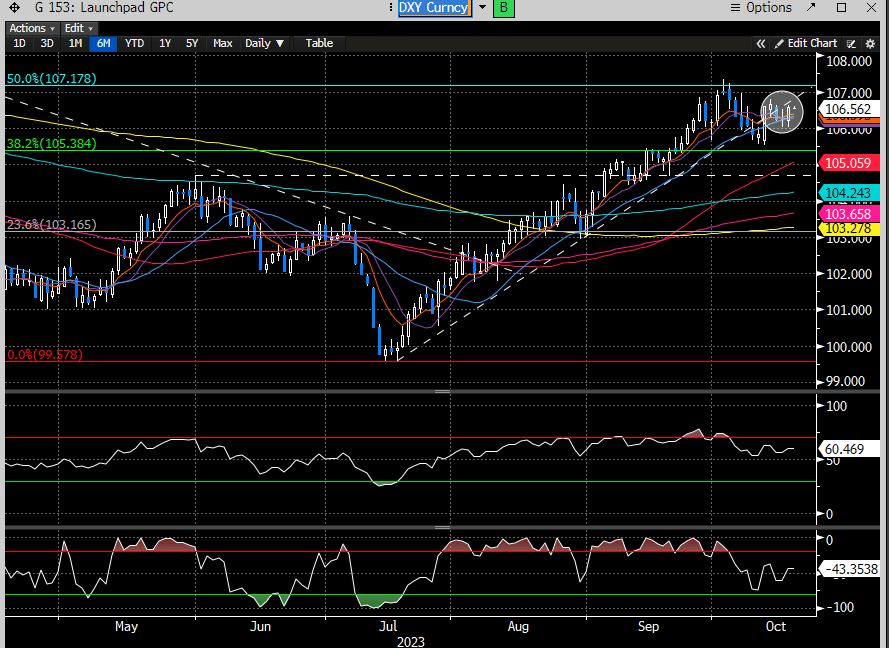The image size is (889, 648).
Task: Click the circled latest candles highlight
Action: pos(782,111)
